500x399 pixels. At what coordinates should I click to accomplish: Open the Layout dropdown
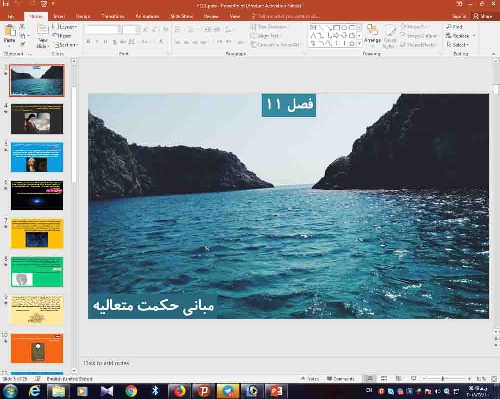(x=65, y=27)
